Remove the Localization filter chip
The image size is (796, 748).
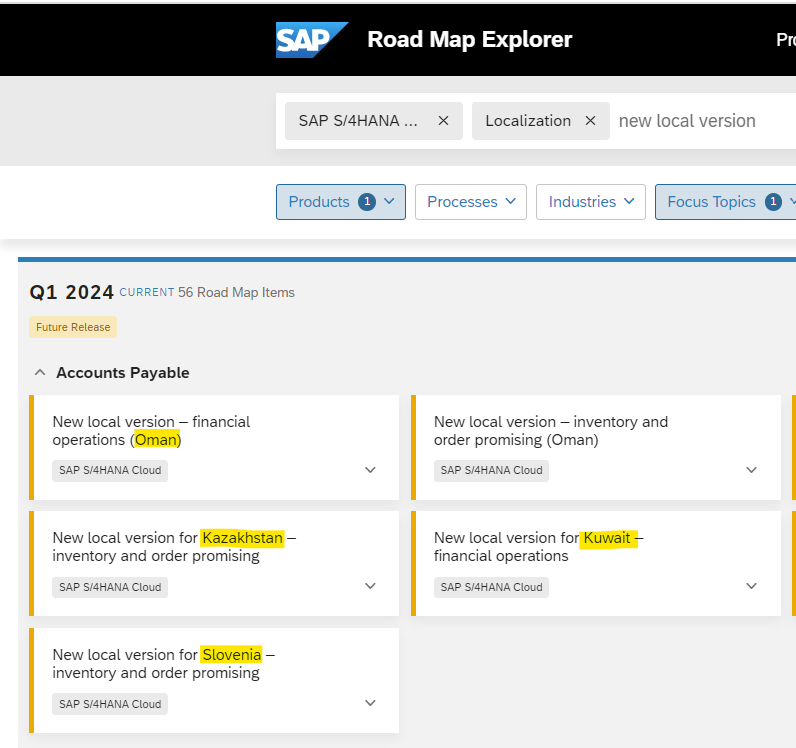tap(590, 121)
